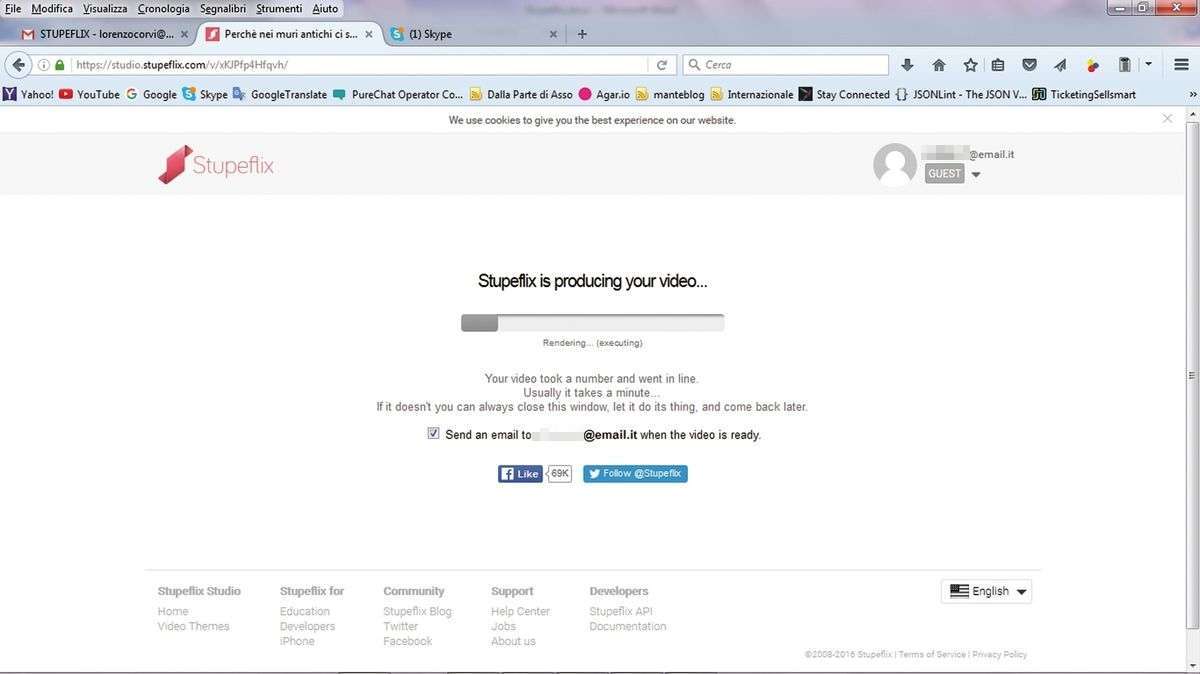Expand the GUEST account dropdown arrow

point(976,175)
